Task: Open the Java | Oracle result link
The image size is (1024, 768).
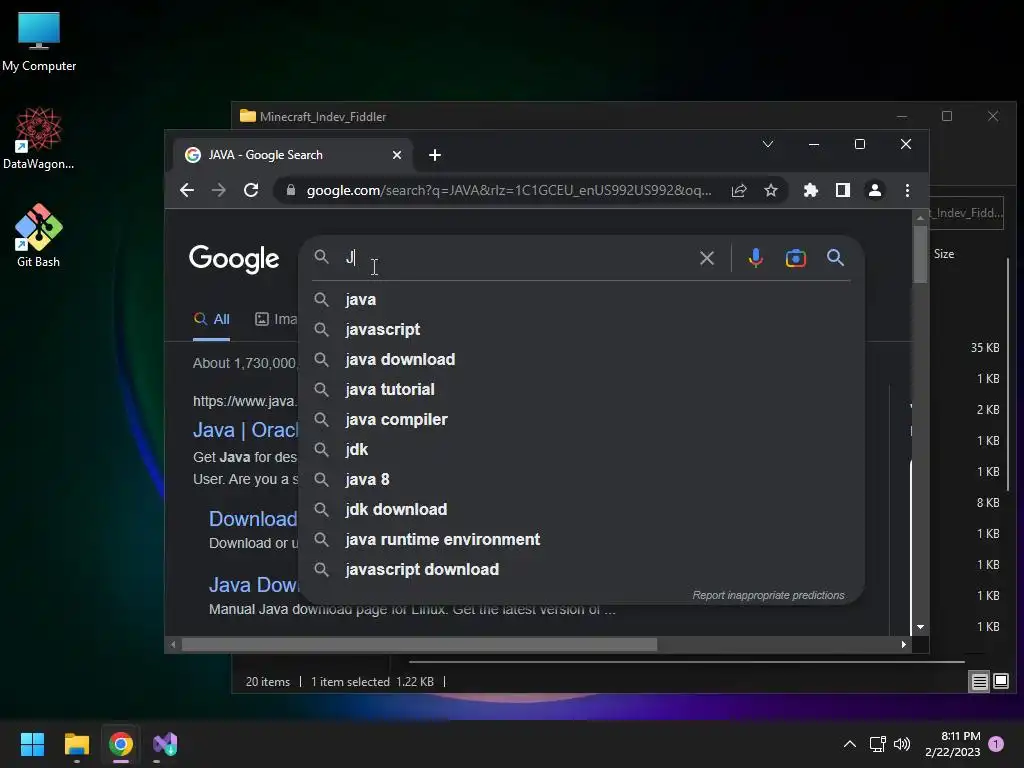Action: point(246,430)
